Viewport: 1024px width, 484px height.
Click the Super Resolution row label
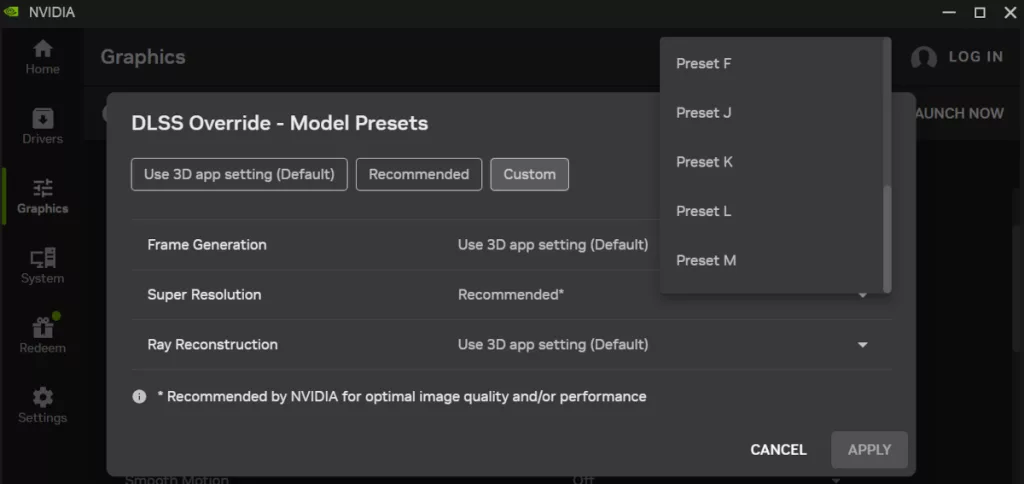point(204,295)
